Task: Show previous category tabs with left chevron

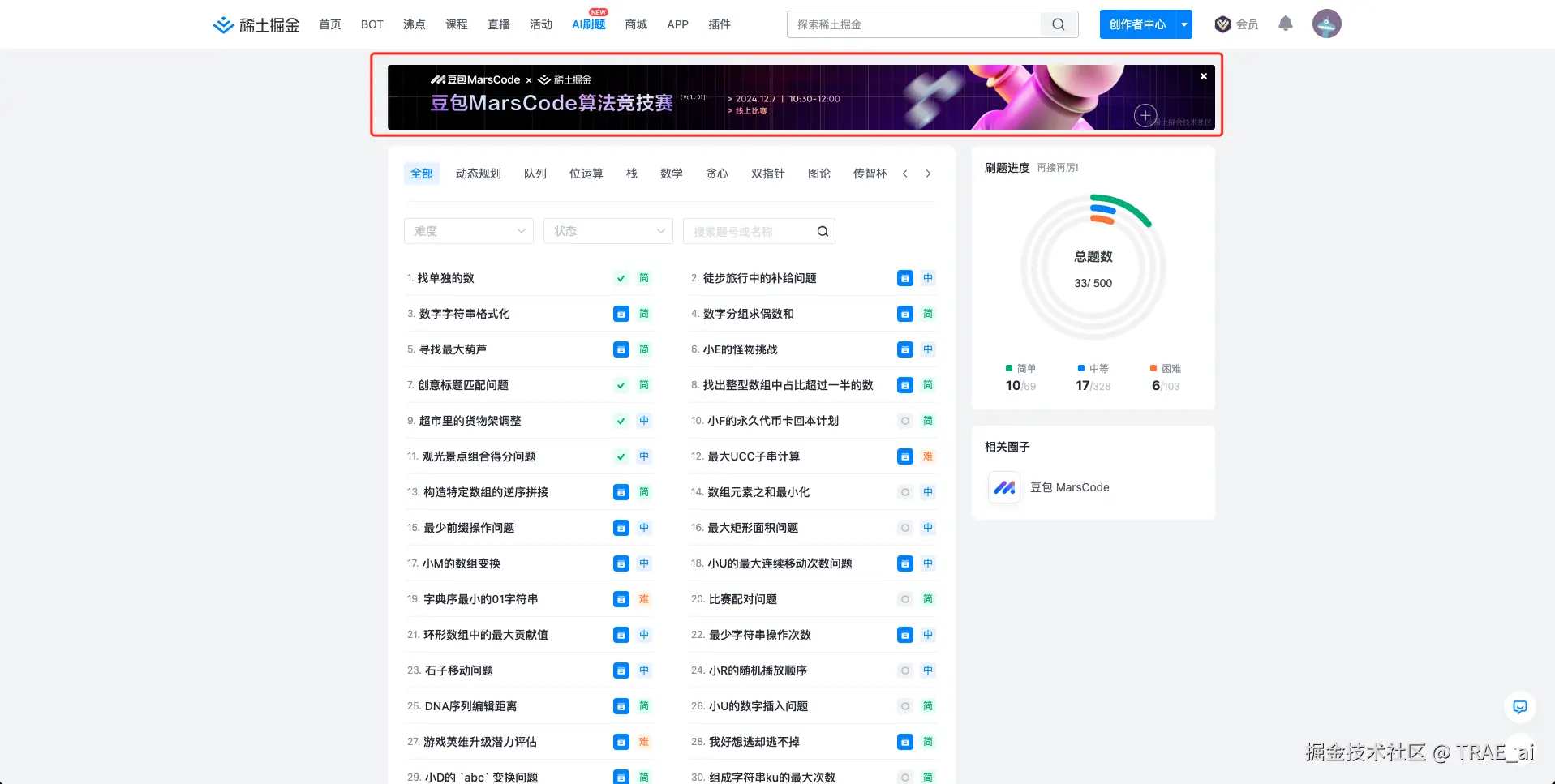Action: point(905,174)
